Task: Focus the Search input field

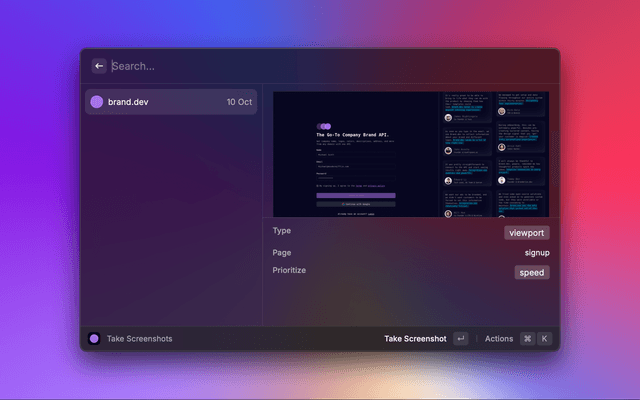Action: point(300,66)
